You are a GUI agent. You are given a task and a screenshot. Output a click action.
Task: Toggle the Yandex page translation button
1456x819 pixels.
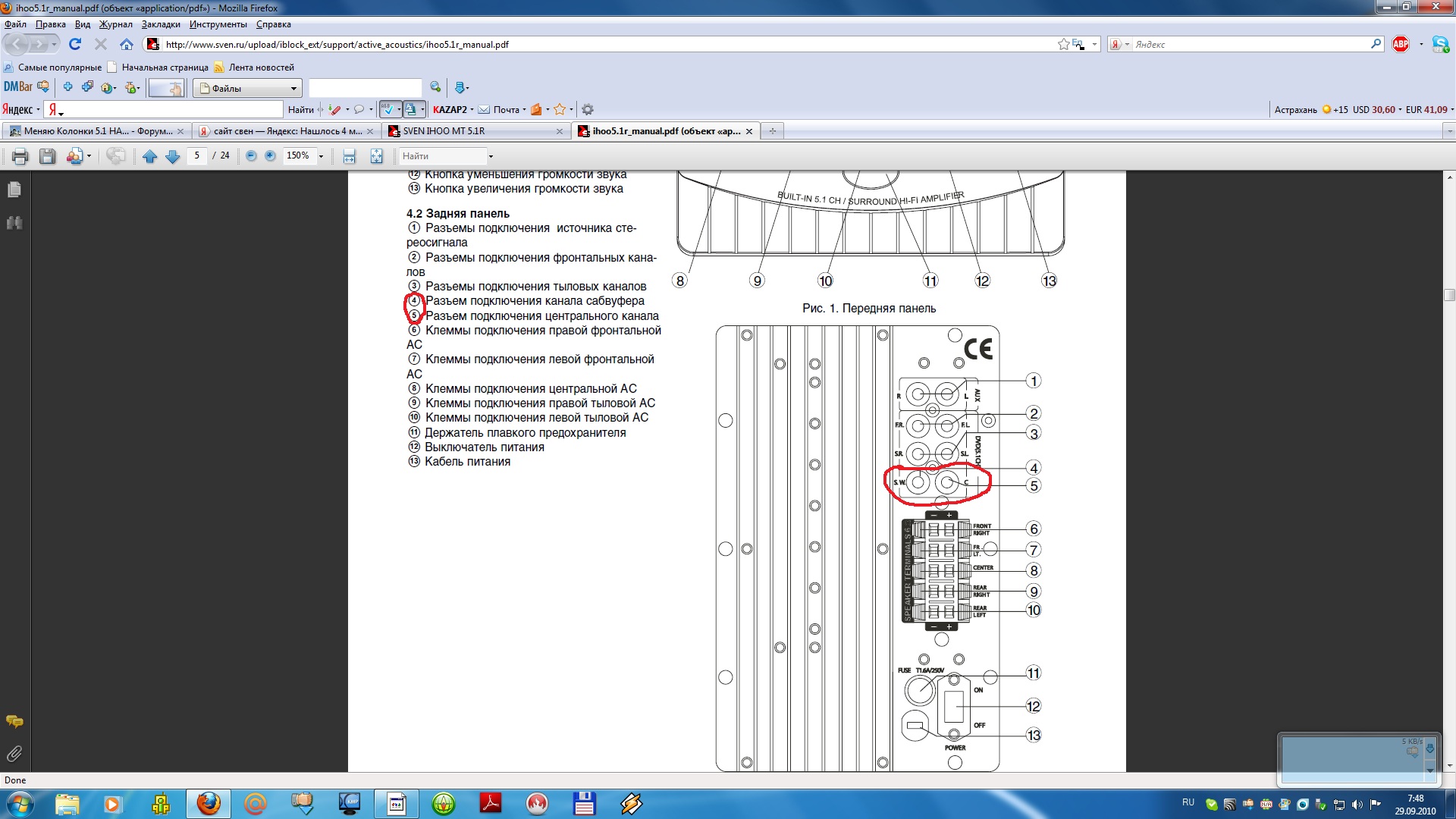(410, 109)
